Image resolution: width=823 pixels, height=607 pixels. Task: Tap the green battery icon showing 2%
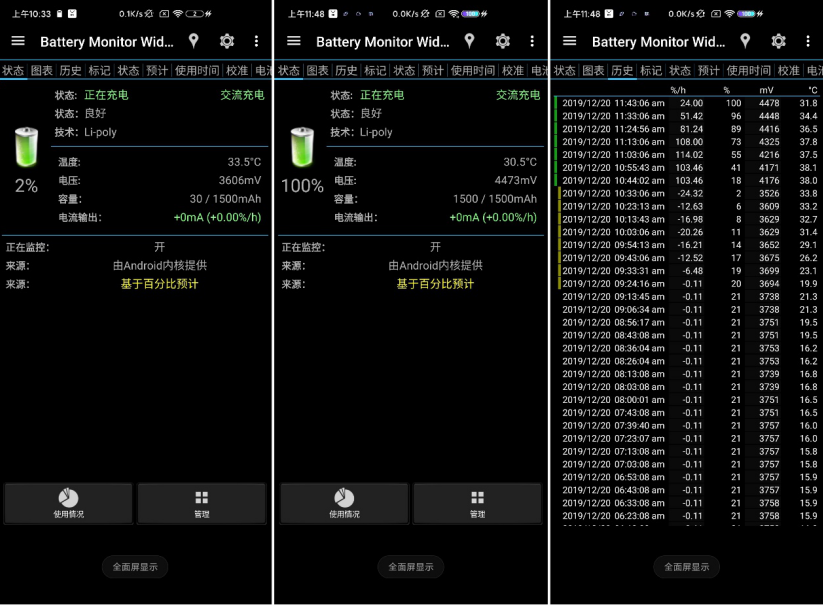coord(26,147)
